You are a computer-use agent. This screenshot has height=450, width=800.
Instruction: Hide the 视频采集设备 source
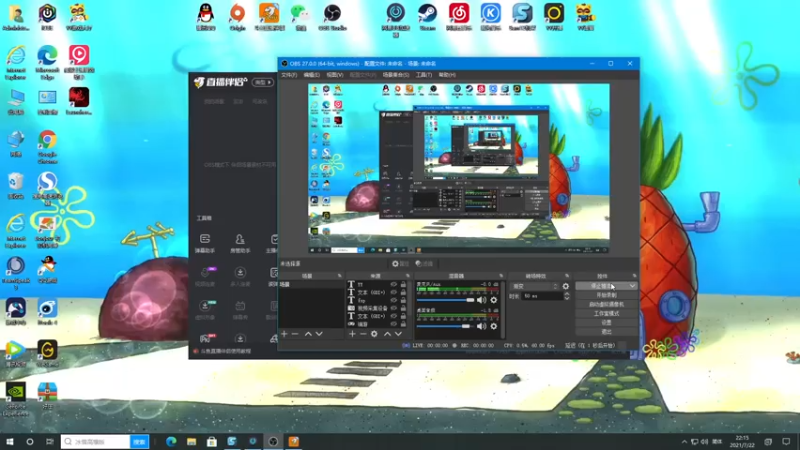click(393, 308)
